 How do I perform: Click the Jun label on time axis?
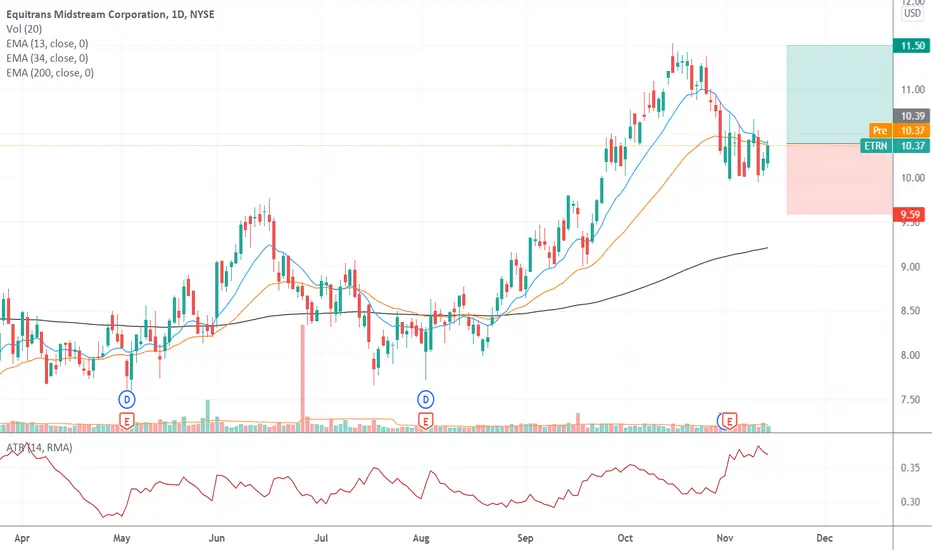click(217, 538)
